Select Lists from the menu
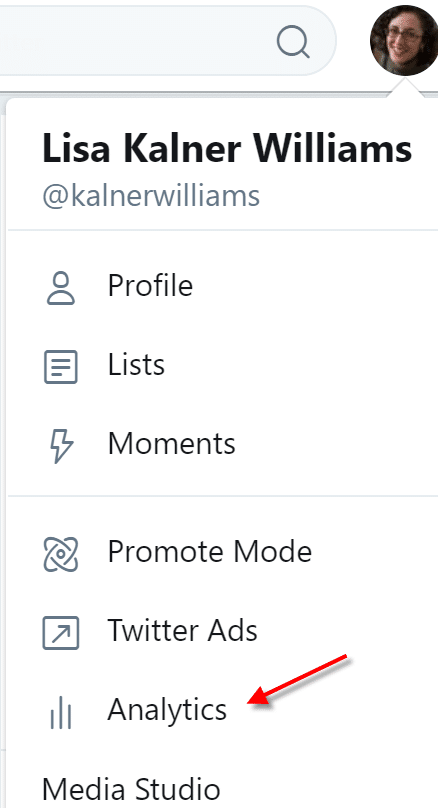This screenshot has height=808, width=438. tap(222, 365)
